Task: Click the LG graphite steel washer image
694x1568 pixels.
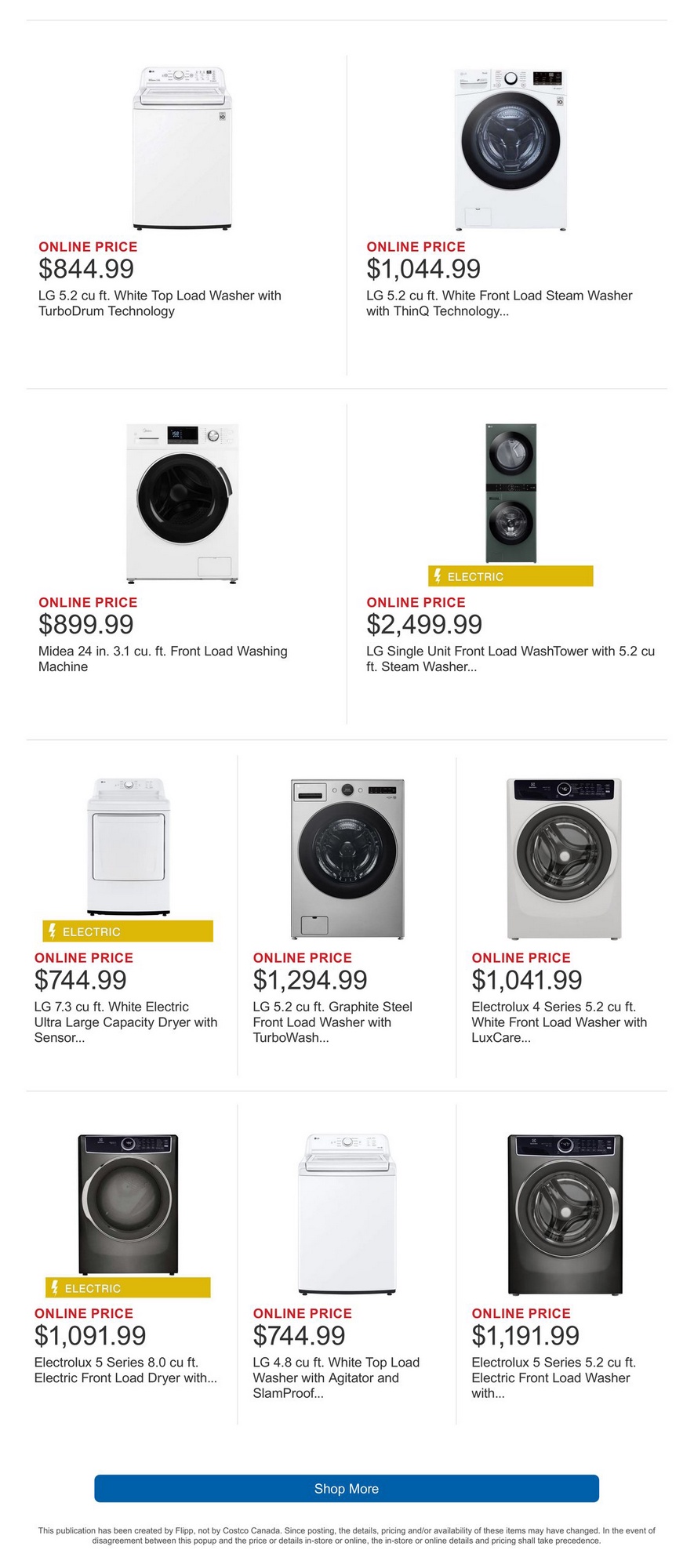Action: tap(347, 858)
